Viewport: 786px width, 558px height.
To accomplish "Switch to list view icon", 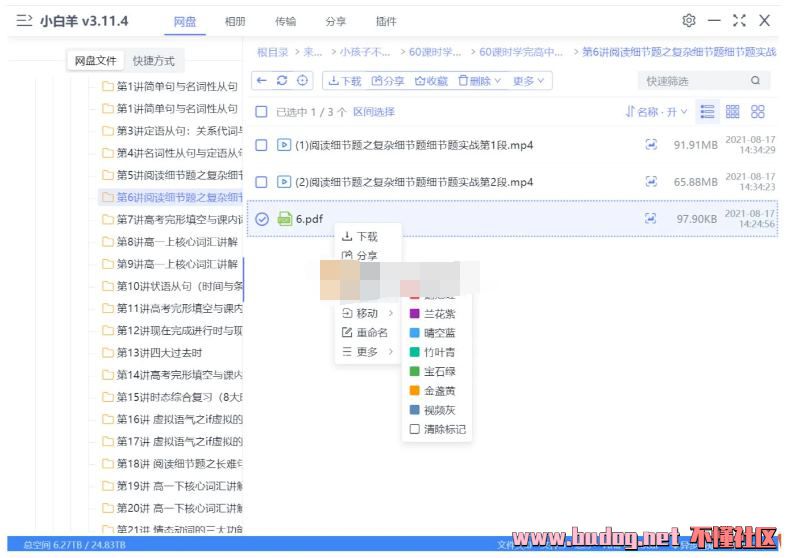I will tap(708, 112).
